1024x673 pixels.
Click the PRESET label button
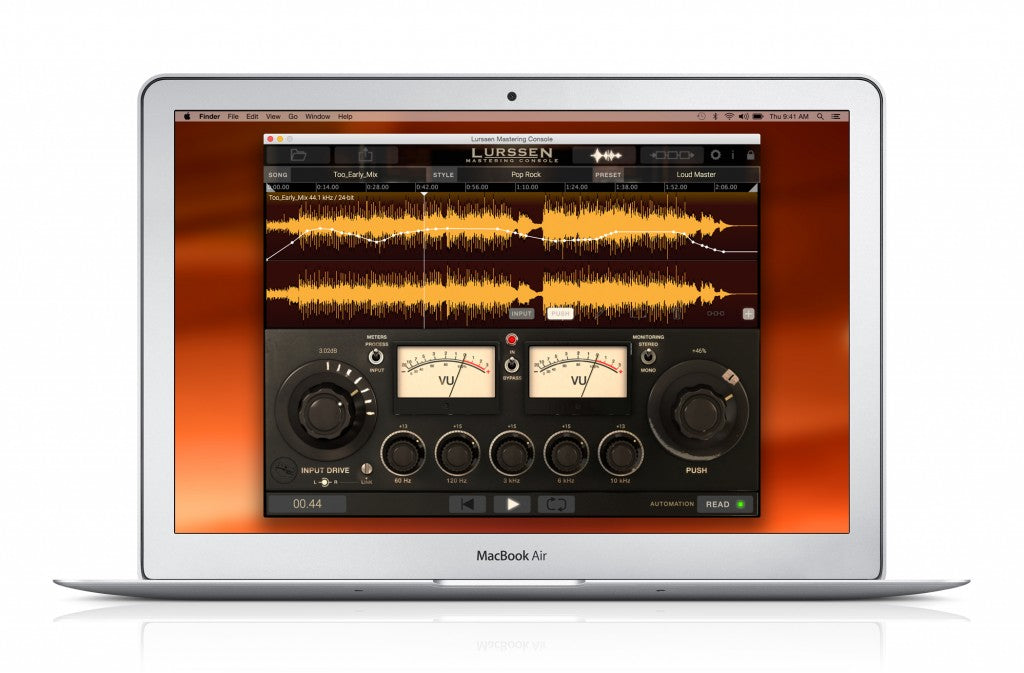click(608, 175)
